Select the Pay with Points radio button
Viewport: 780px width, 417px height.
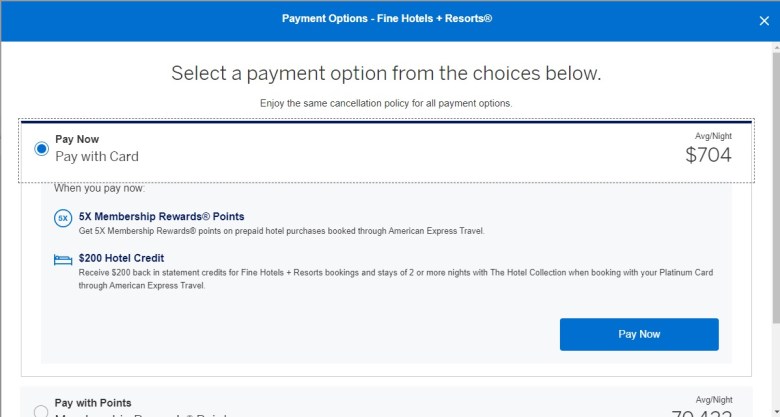coord(41,411)
